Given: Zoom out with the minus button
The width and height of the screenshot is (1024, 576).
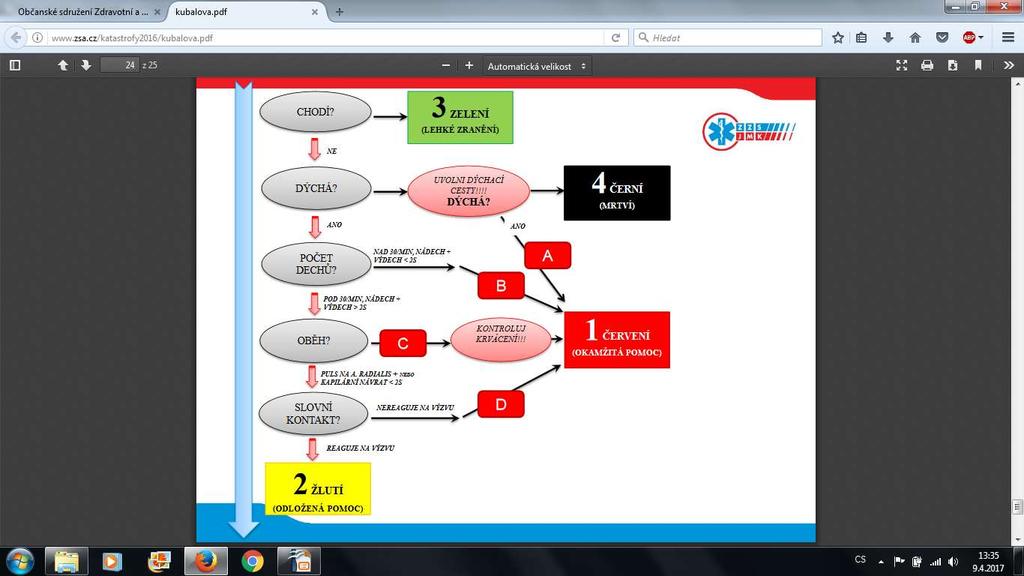Looking at the screenshot, I should pyautogui.click(x=446, y=65).
